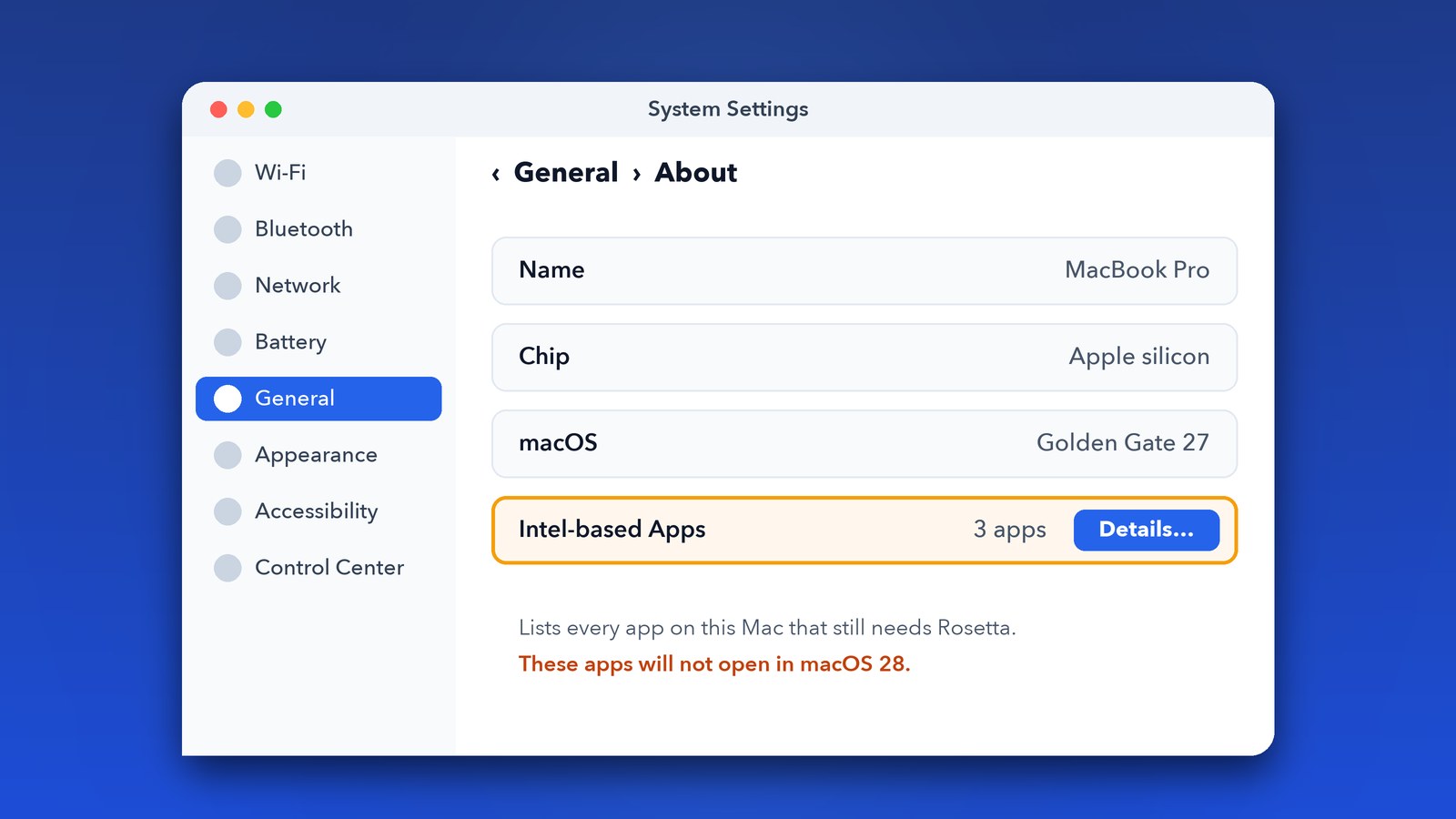Viewport: 1456px width, 819px height.
Task: Maximize the window with green button
Action: coord(273,109)
